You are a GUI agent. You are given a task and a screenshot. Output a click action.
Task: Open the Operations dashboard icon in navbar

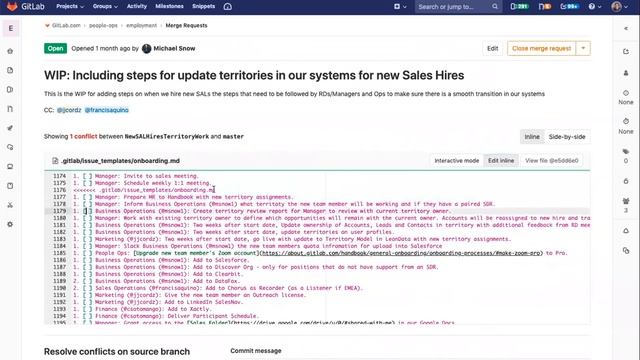[228, 7]
